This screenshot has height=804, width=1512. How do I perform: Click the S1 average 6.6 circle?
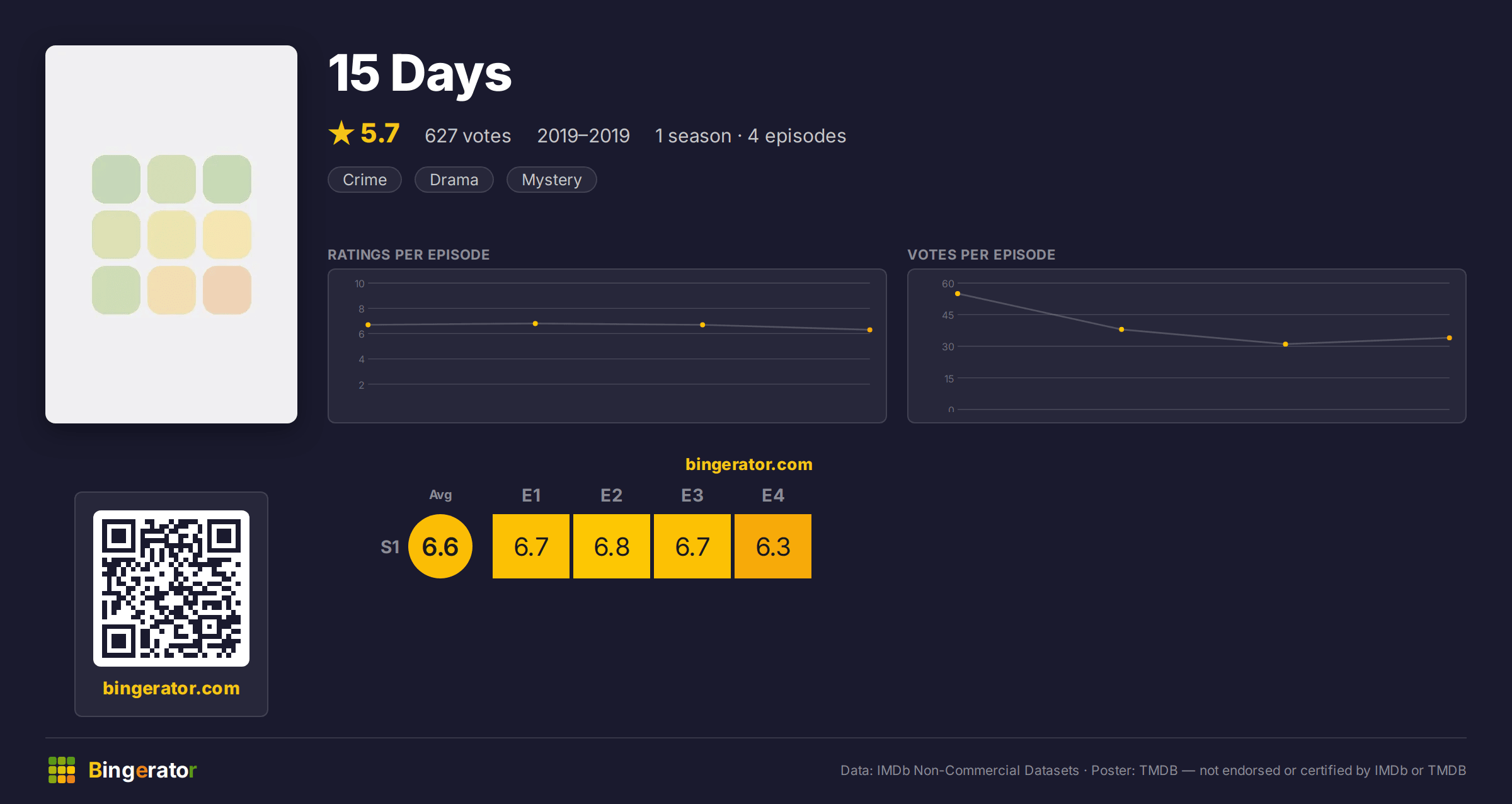tap(440, 546)
